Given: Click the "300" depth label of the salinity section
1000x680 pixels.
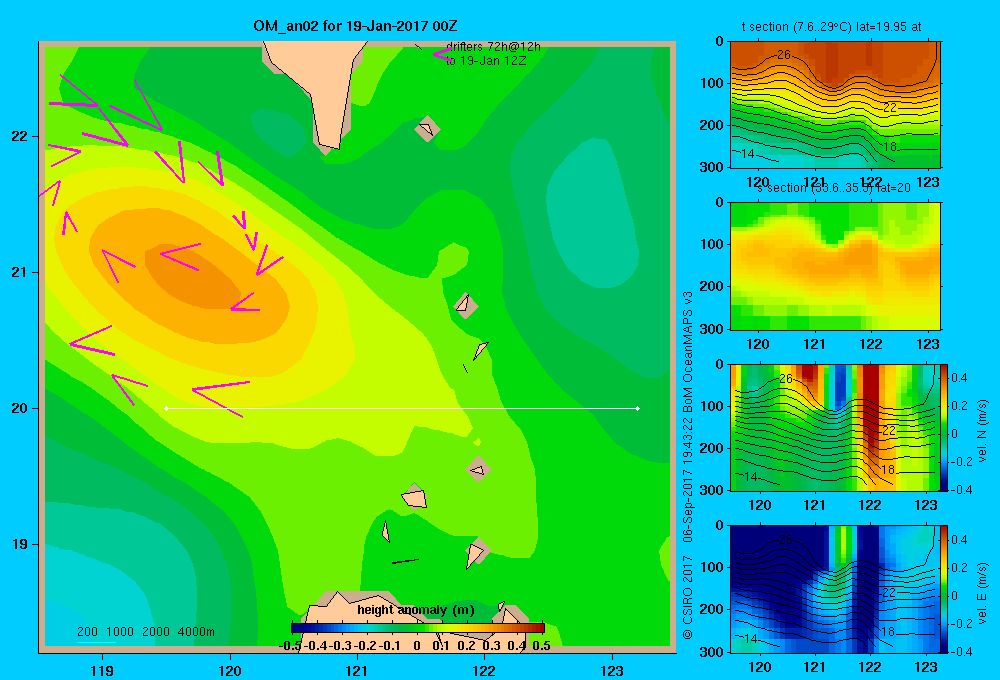Looking at the screenshot, I should coord(711,329).
